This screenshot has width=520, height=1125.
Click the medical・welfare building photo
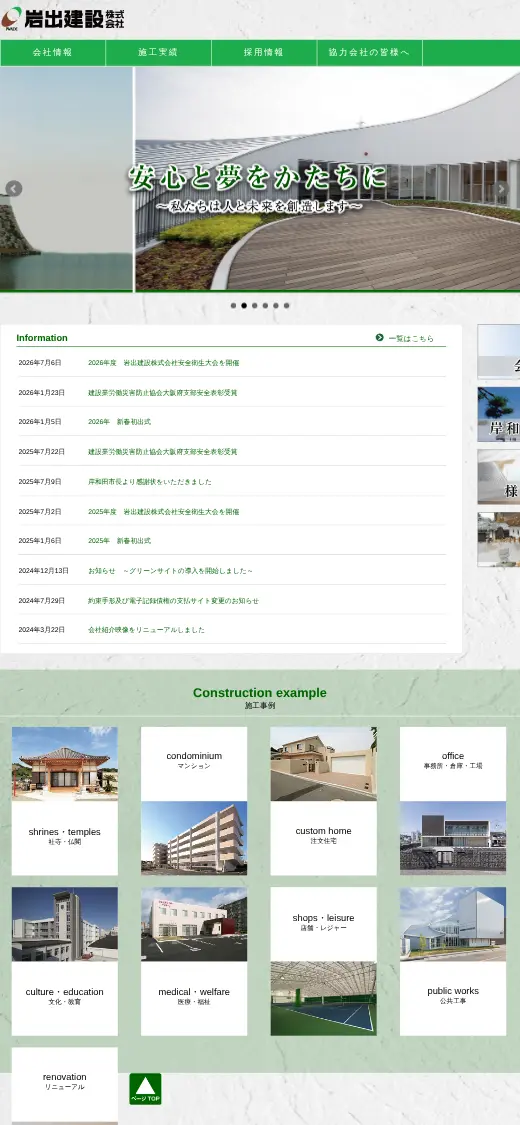point(194,924)
